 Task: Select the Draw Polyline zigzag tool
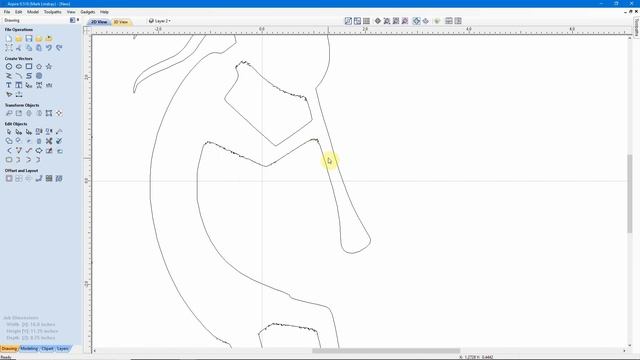click(9, 76)
